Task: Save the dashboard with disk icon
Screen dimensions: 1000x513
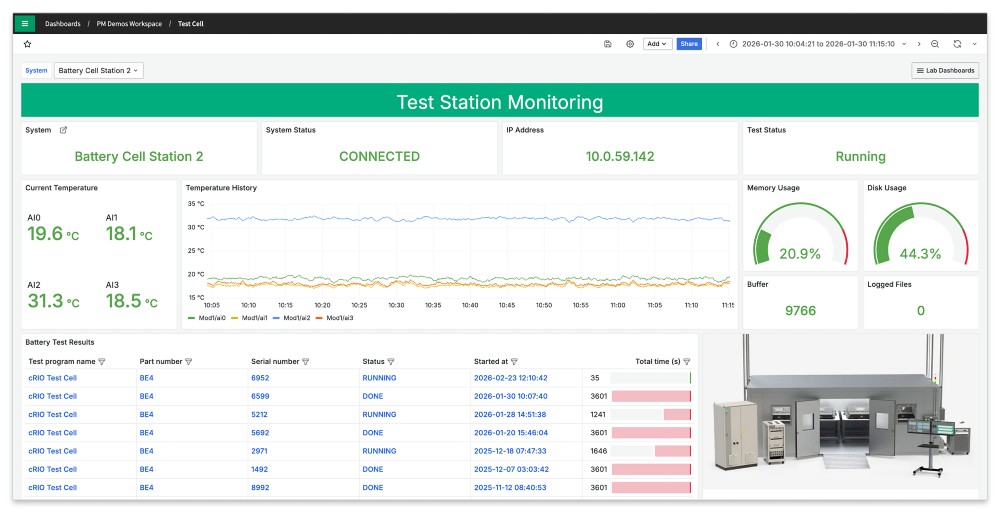Action: pos(607,44)
